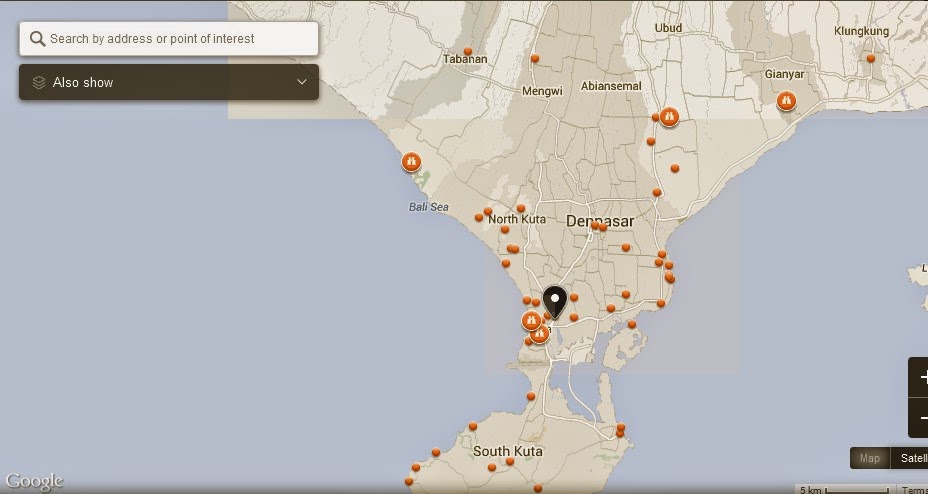Screen dimensions: 928x494
Task: Click the magnifying glass search icon
Action: pos(37,39)
